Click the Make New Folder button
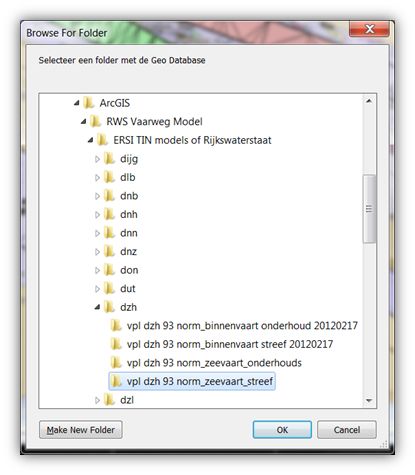The image size is (415, 475). tap(81, 430)
